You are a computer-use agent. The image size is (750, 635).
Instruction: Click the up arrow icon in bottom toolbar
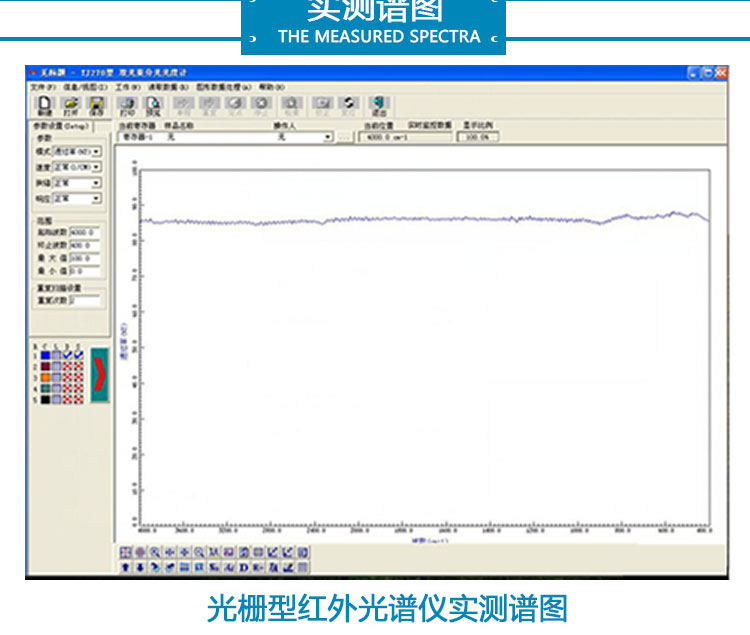(126, 568)
